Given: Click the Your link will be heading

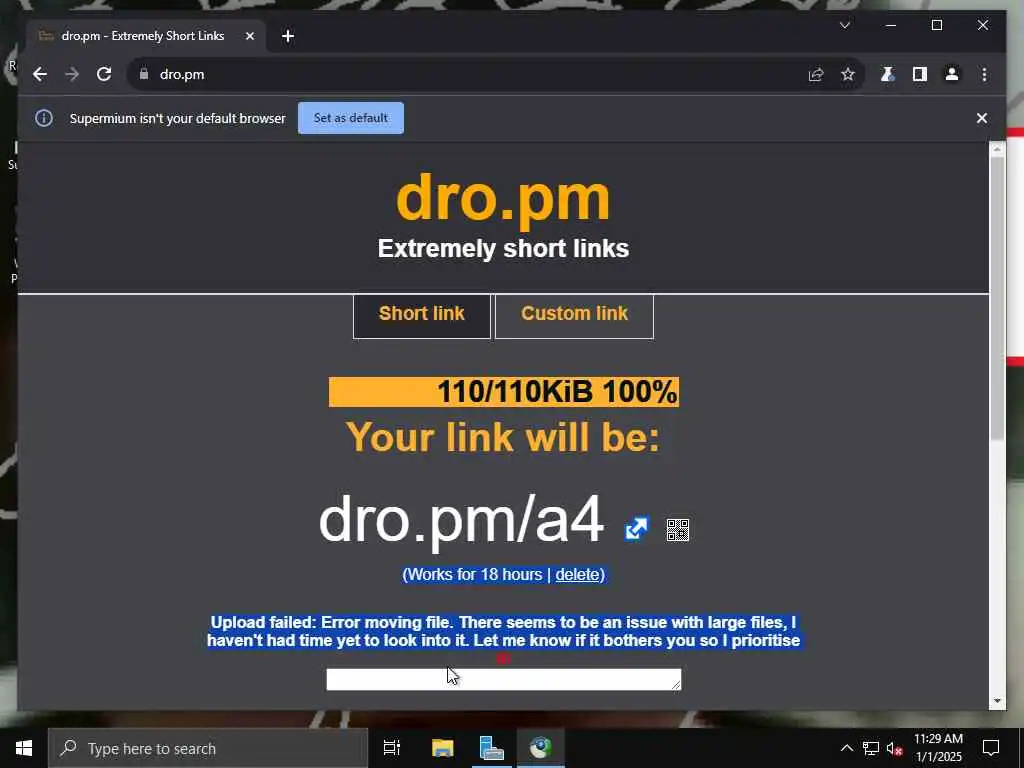Looking at the screenshot, I should 504,436.
